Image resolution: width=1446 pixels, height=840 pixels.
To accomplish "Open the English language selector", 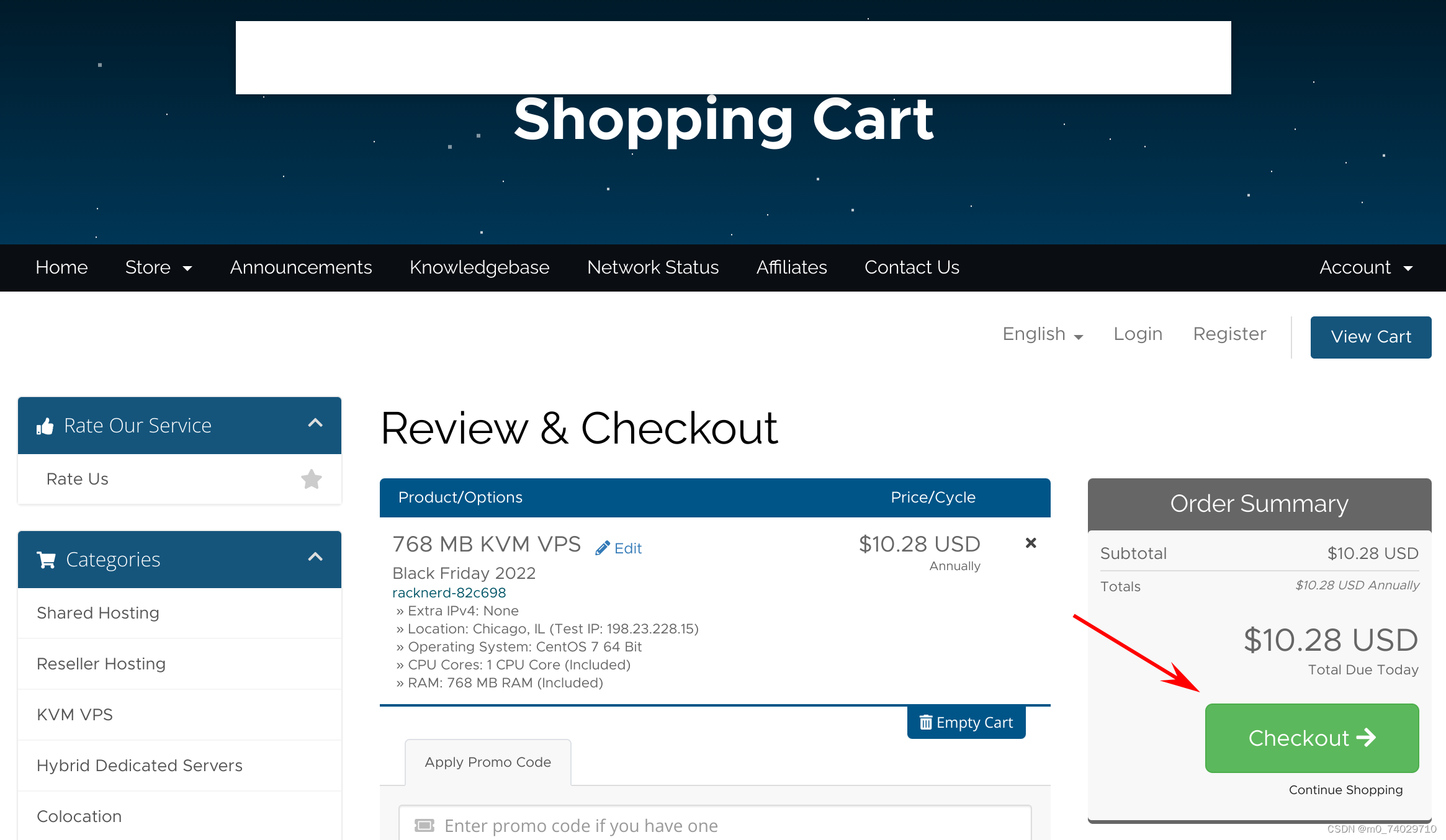I will point(1043,334).
